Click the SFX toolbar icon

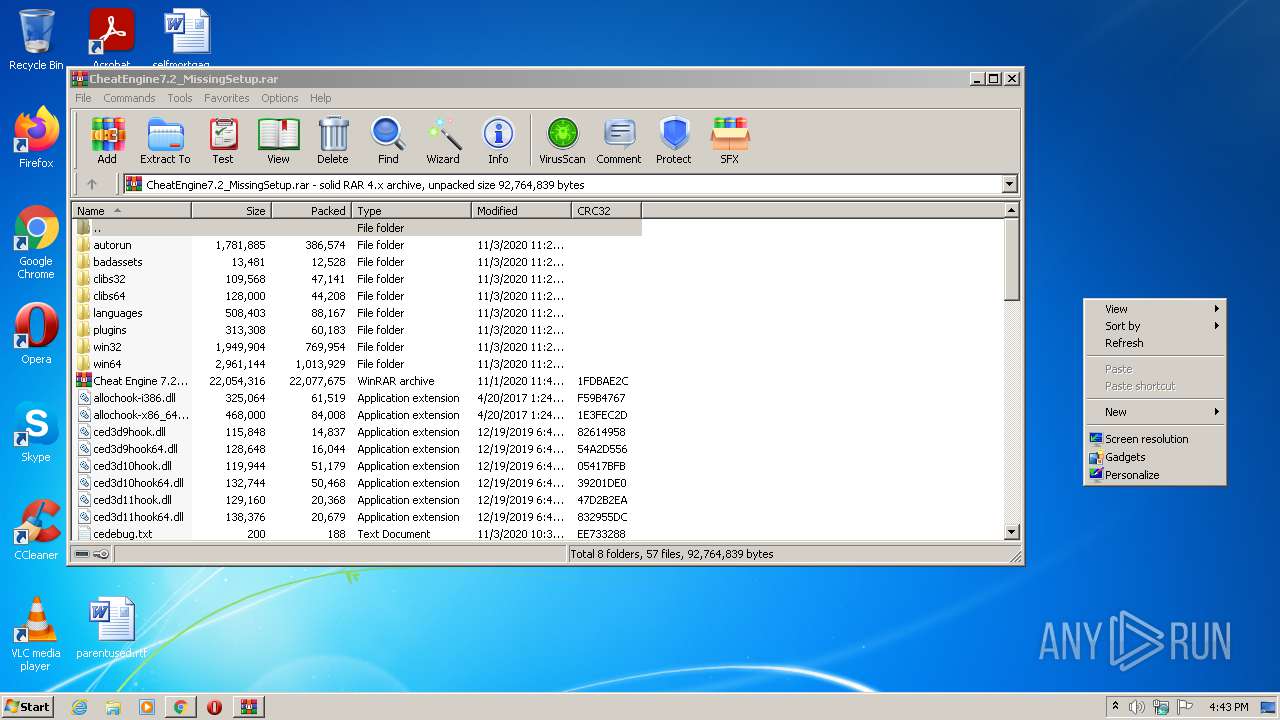[730, 140]
